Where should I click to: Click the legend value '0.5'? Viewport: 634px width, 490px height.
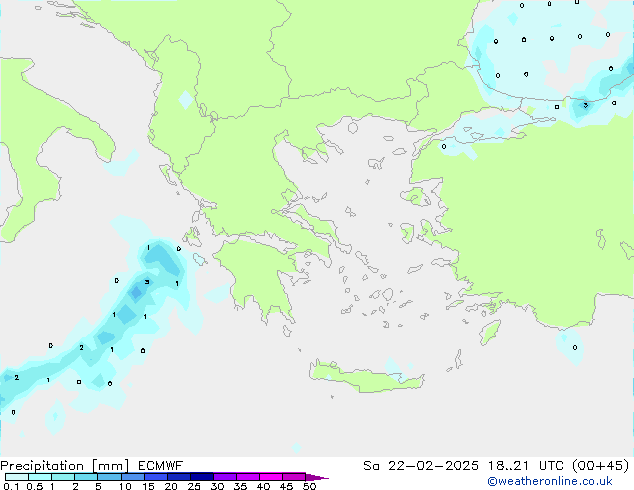pos(35,486)
